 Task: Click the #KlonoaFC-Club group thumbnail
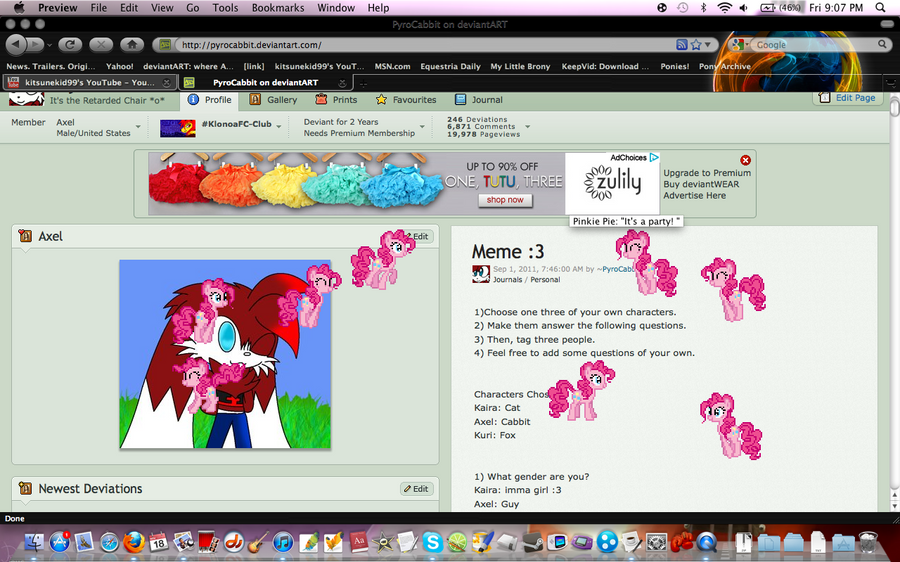click(177, 128)
